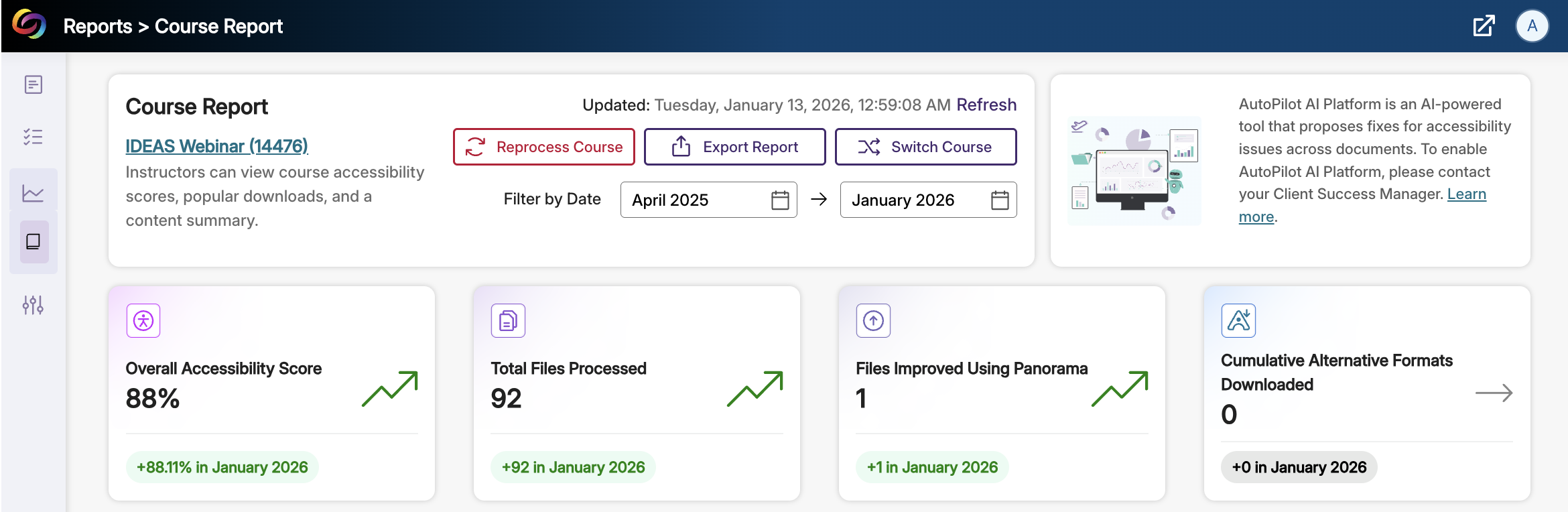Select the checklist icon in the sidebar
The width and height of the screenshot is (1568, 512).
33,137
